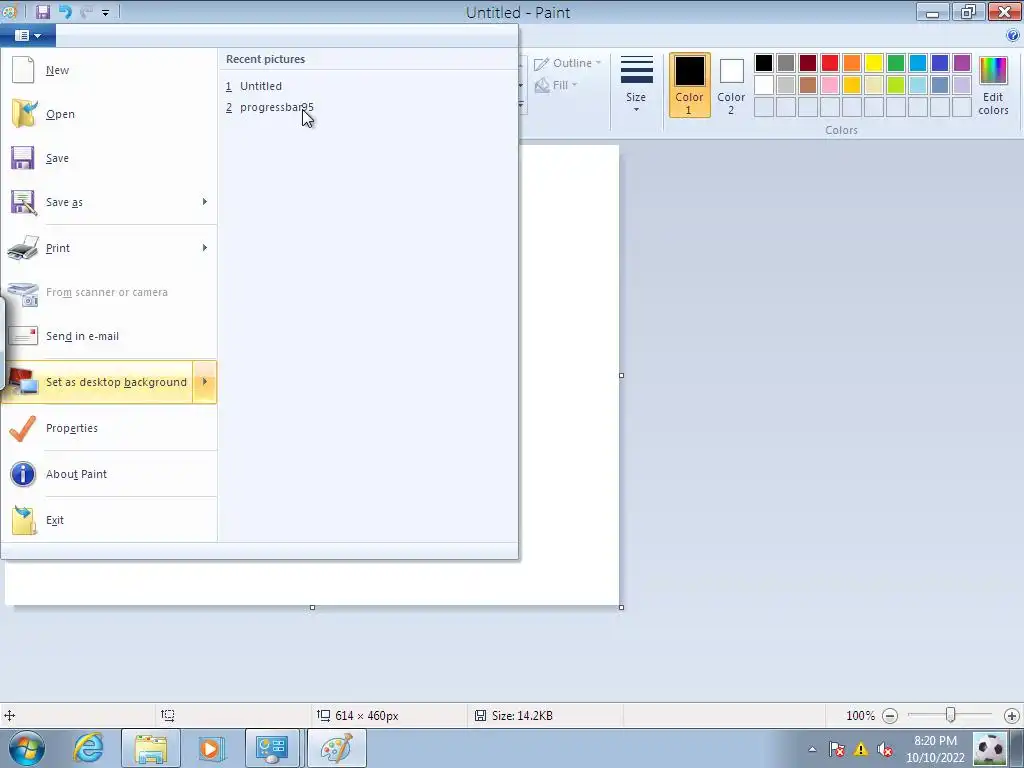Open the Paint Help question mark icon

1013,35
